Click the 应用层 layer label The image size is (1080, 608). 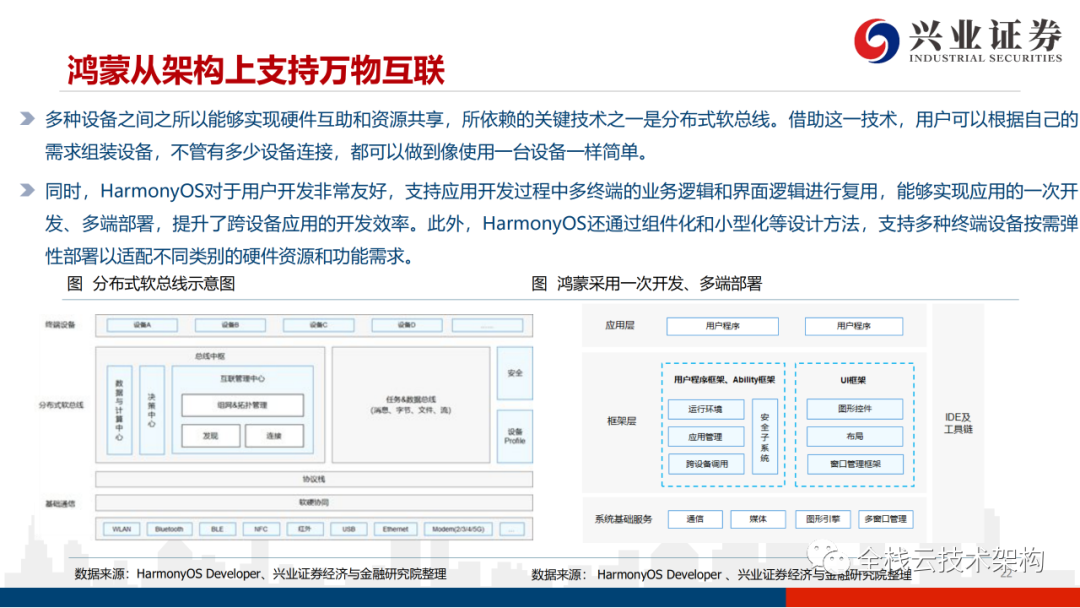(x=620, y=325)
